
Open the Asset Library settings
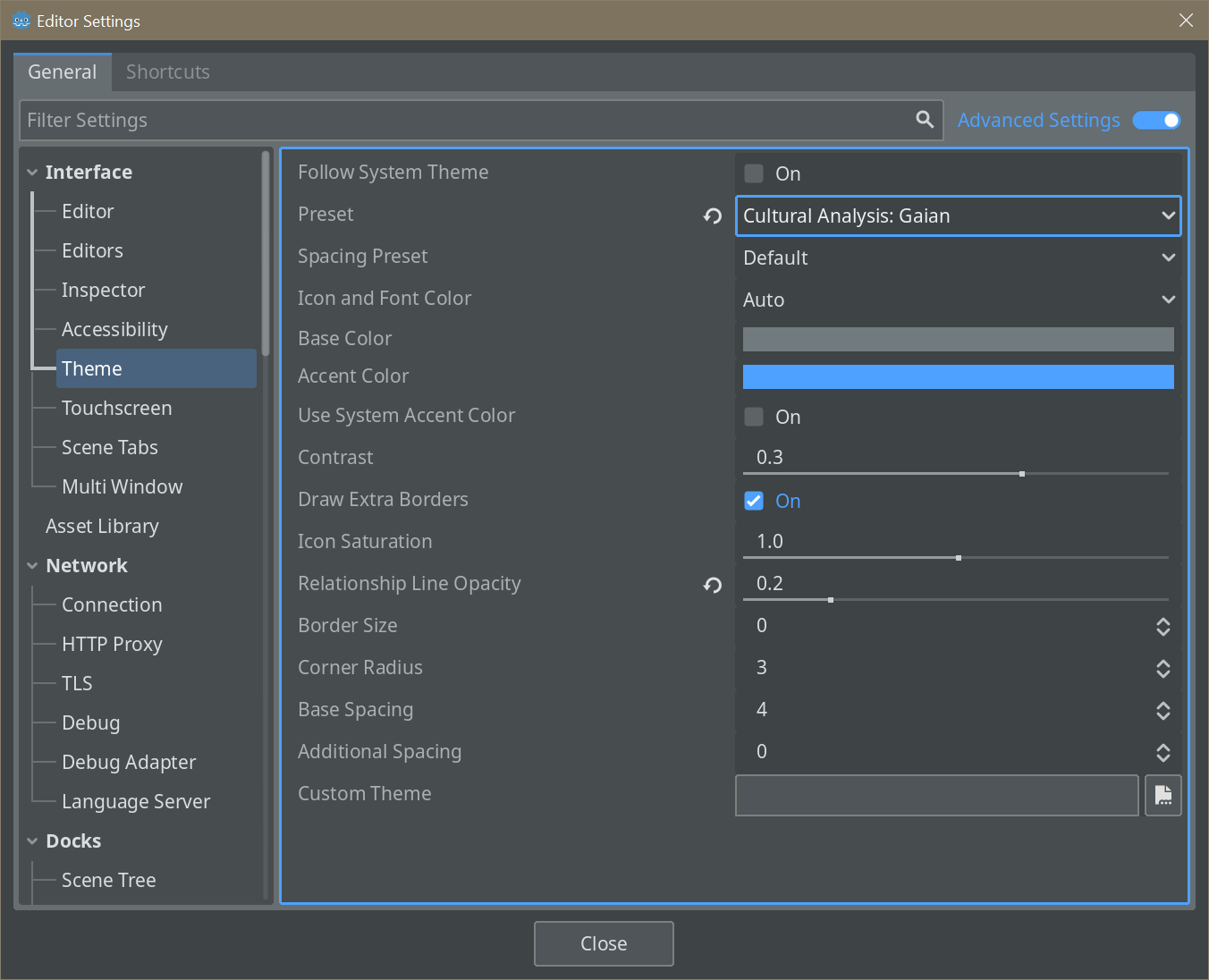pyautogui.click(x=102, y=526)
